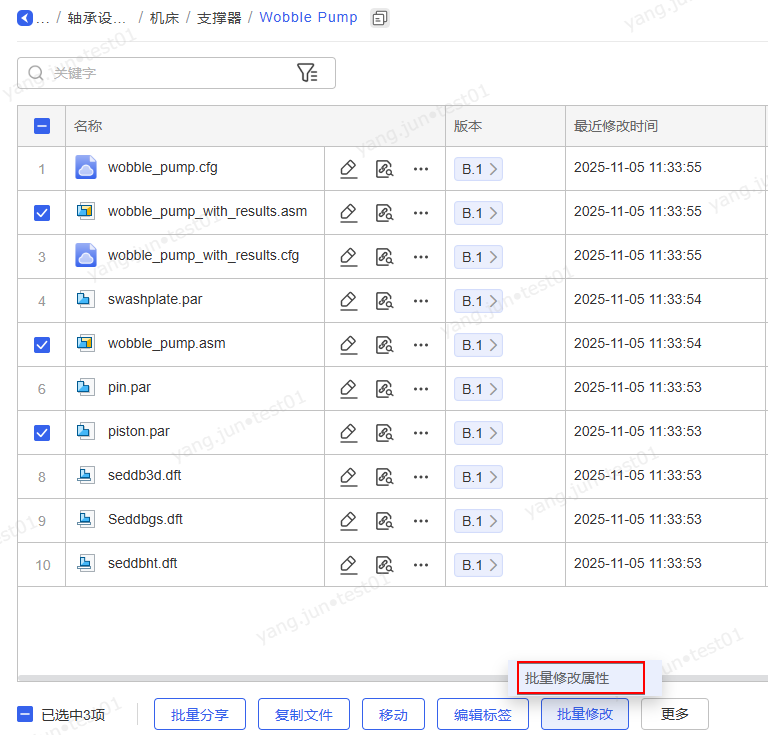The image size is (768, 735).
Task: Click the edit pencil icon for wobble_pump.cfg
Action: point(348,169)
